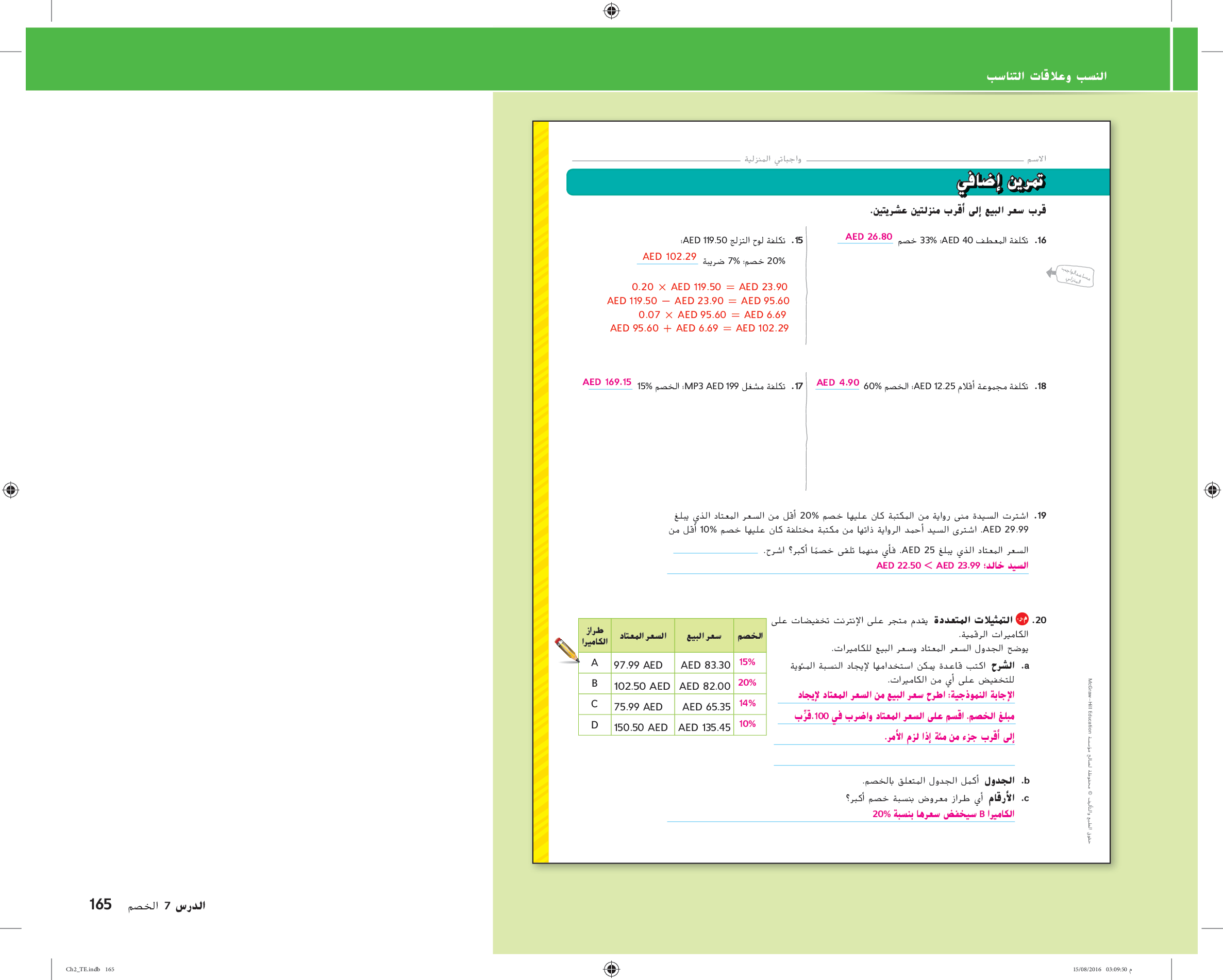Click the top center registration mark

pos(611,11)
